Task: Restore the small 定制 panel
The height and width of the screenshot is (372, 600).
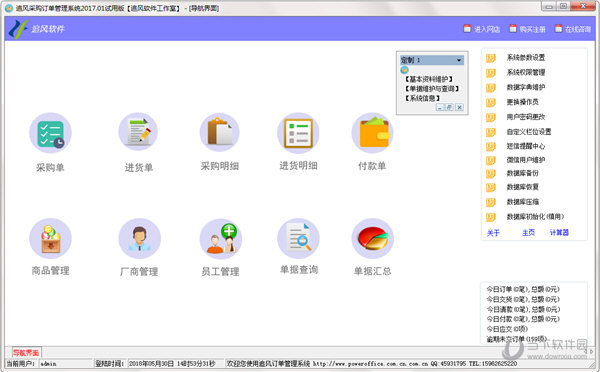Action: click(x=450, y=108)
